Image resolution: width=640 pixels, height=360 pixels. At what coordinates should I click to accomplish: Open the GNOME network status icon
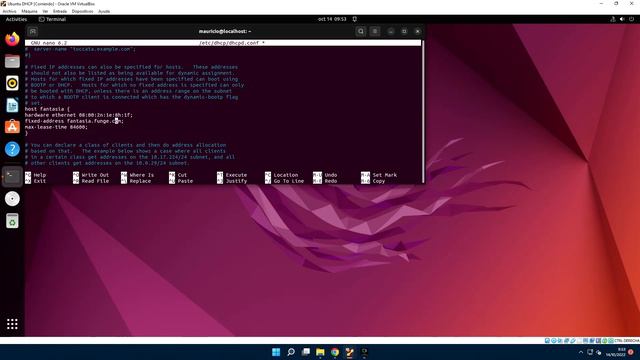pyautogui.click(x=613, y=19)
